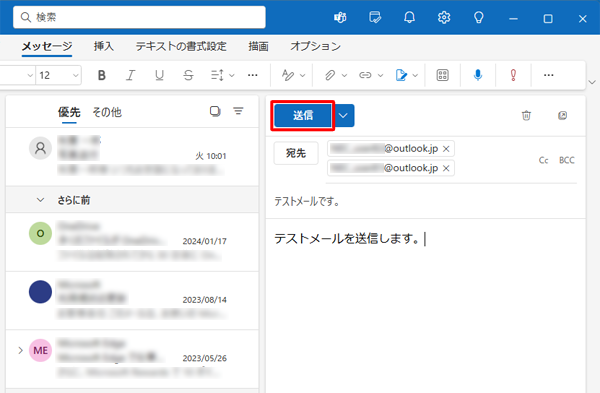Open the apps add-in icon
The image size is (600, 393).
(x=442, y=75)
